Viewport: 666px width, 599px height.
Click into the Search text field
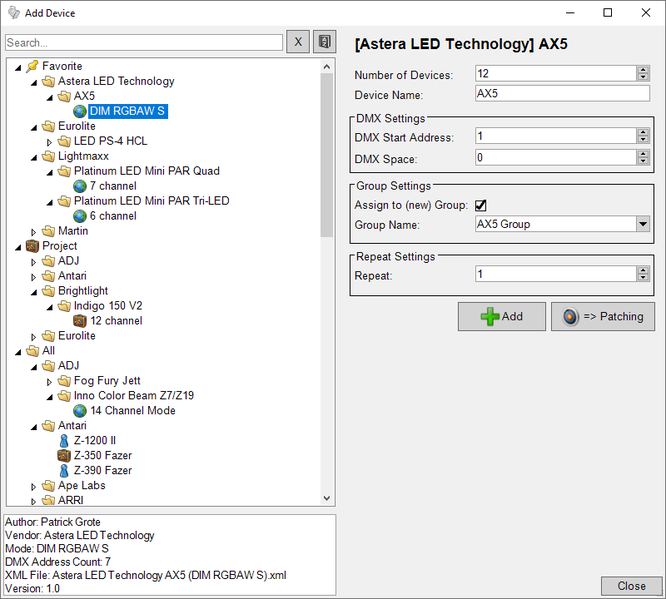coord(144,43)
